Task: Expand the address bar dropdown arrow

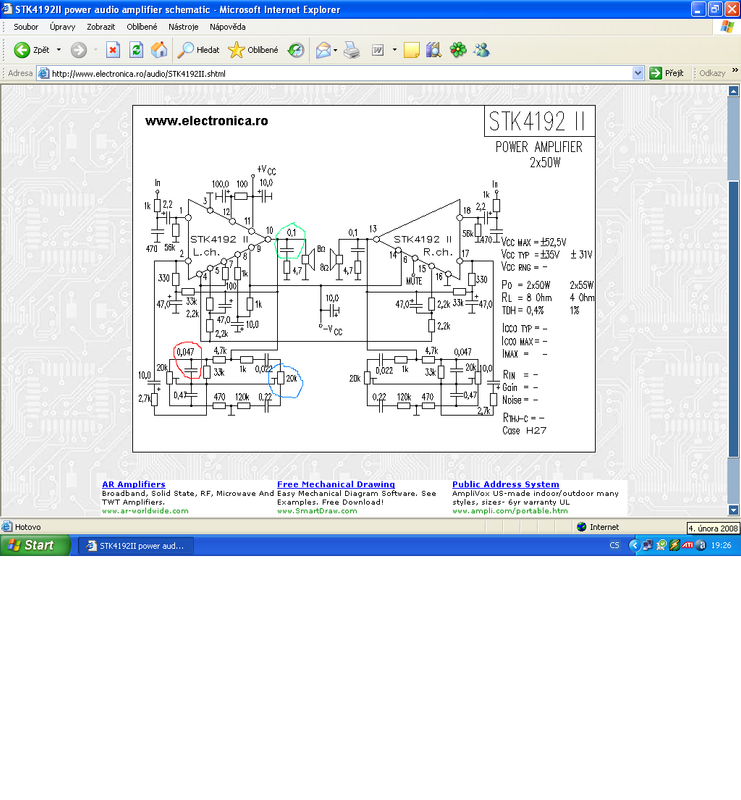Action: [x=637, y=73]
